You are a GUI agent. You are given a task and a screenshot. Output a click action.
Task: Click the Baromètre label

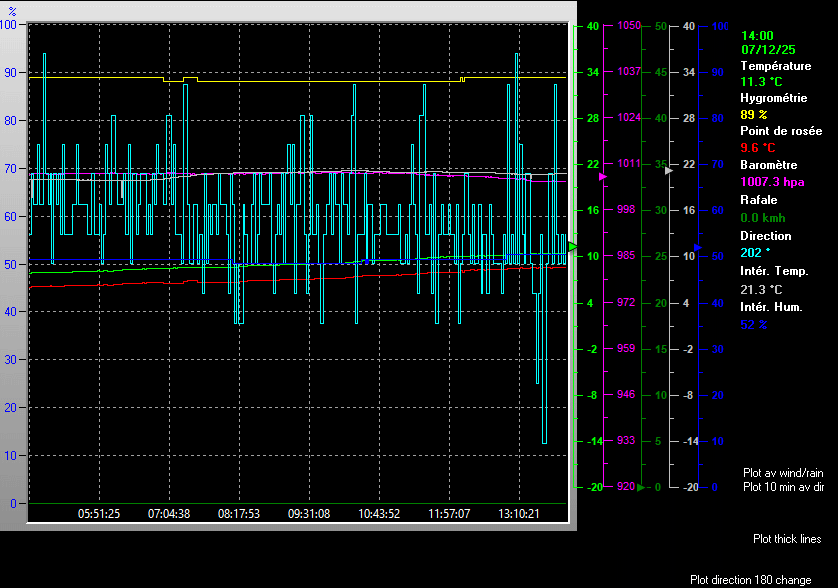point(768,165)
